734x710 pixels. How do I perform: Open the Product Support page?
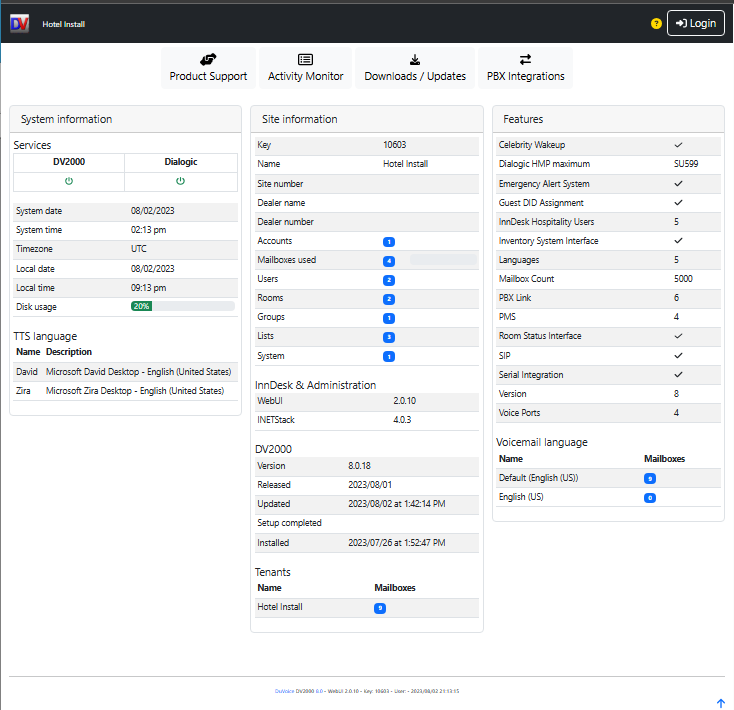208,68
